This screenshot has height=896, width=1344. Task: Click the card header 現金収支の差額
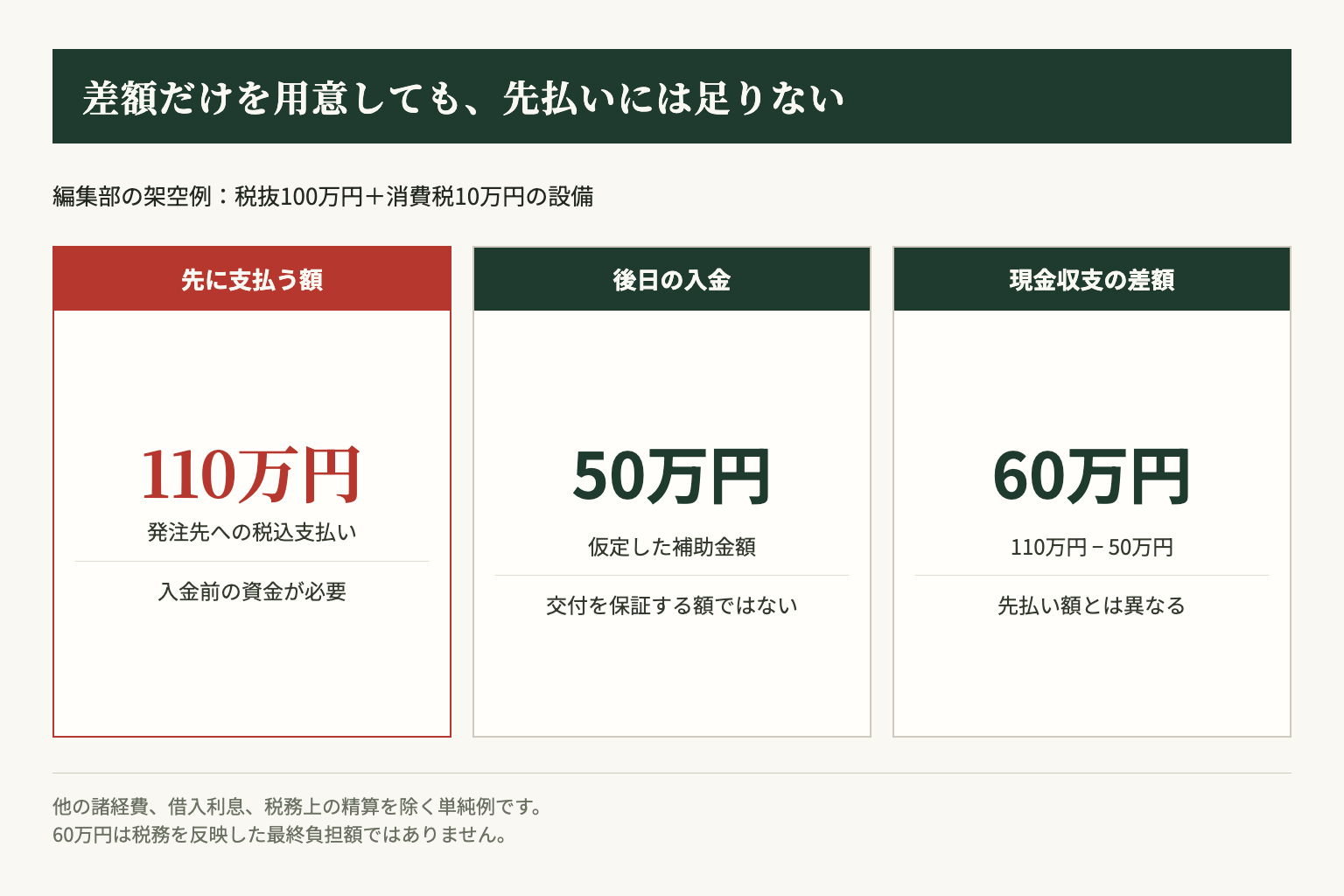[x=1092, y=279]
